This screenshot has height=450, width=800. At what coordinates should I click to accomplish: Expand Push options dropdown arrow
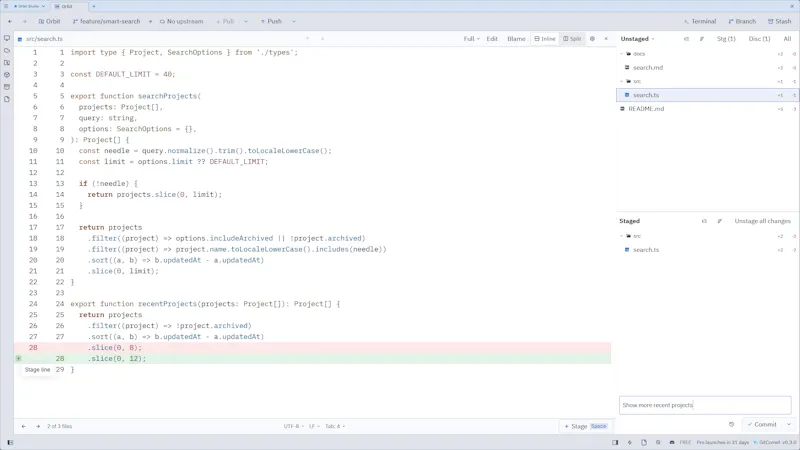click(294, 21)
